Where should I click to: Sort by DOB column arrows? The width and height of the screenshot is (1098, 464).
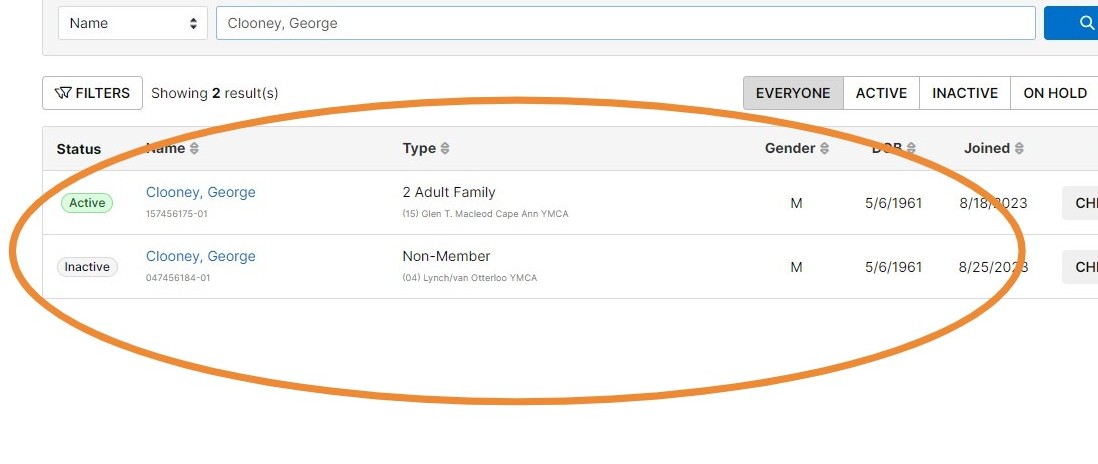[911, 148]
